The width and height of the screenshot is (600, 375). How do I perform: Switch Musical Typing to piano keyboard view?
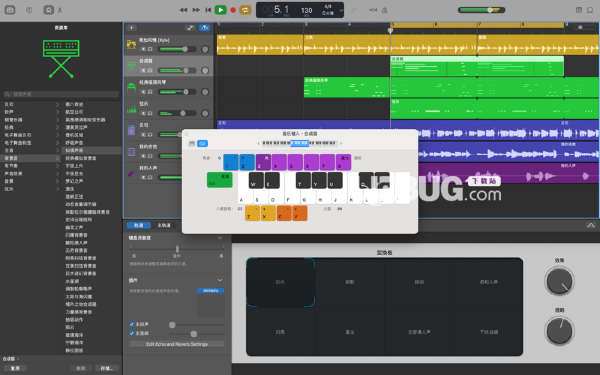click(192, 143)
